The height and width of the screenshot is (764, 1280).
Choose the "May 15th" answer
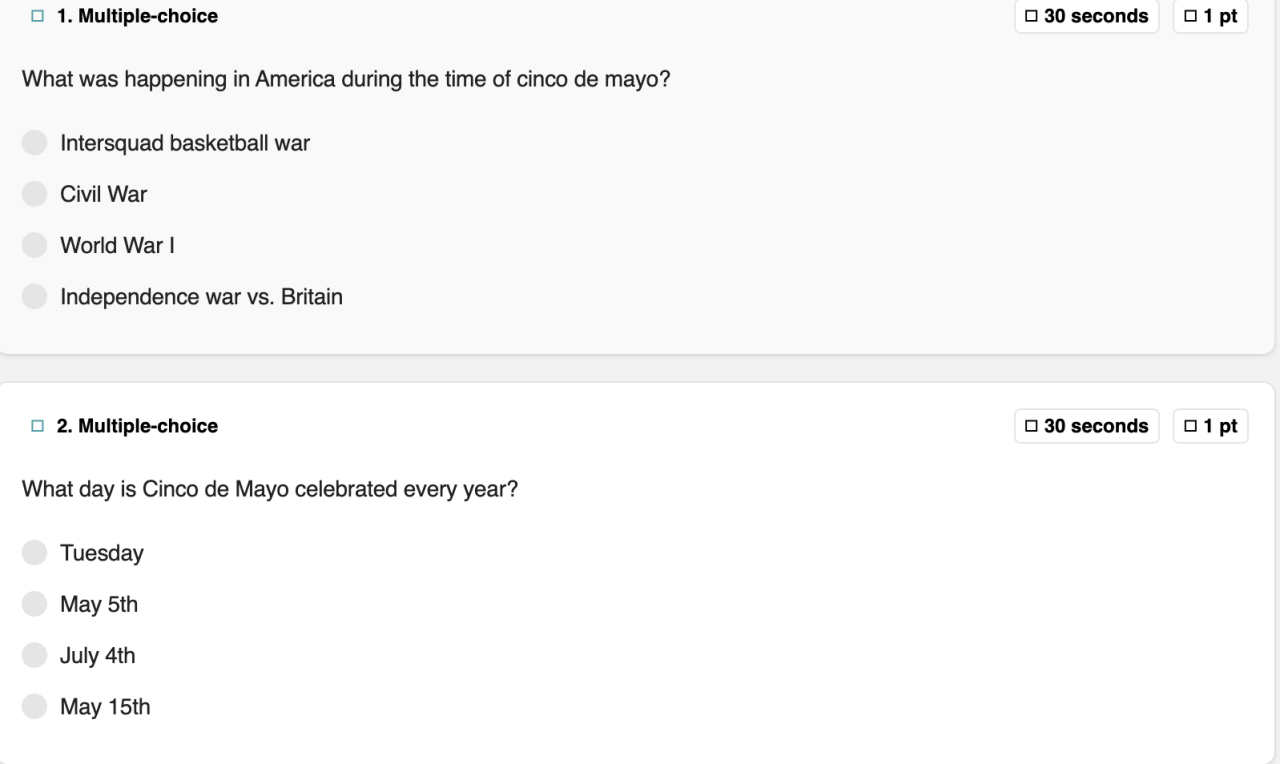click(x=35, y=707)
